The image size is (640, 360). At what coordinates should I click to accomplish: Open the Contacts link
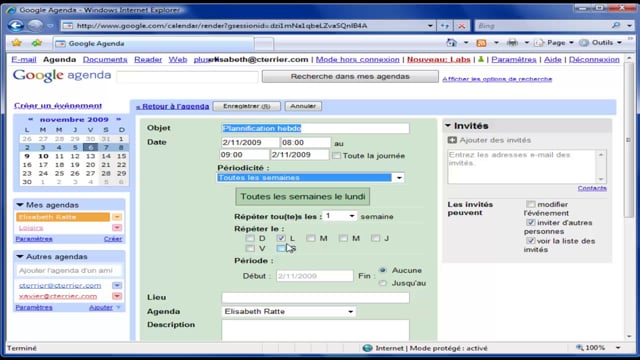(592, 188)
